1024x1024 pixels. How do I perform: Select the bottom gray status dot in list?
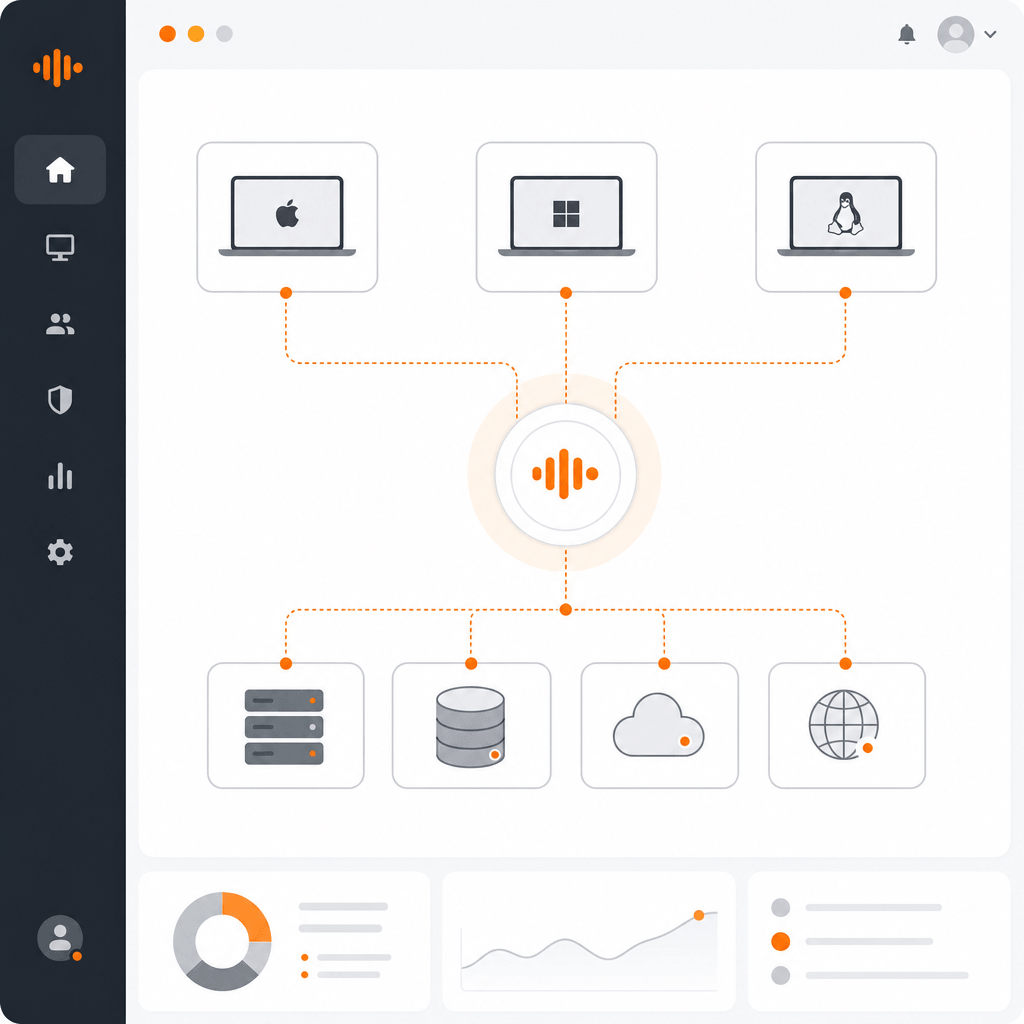pyautogui.click(x=780, y=975)
